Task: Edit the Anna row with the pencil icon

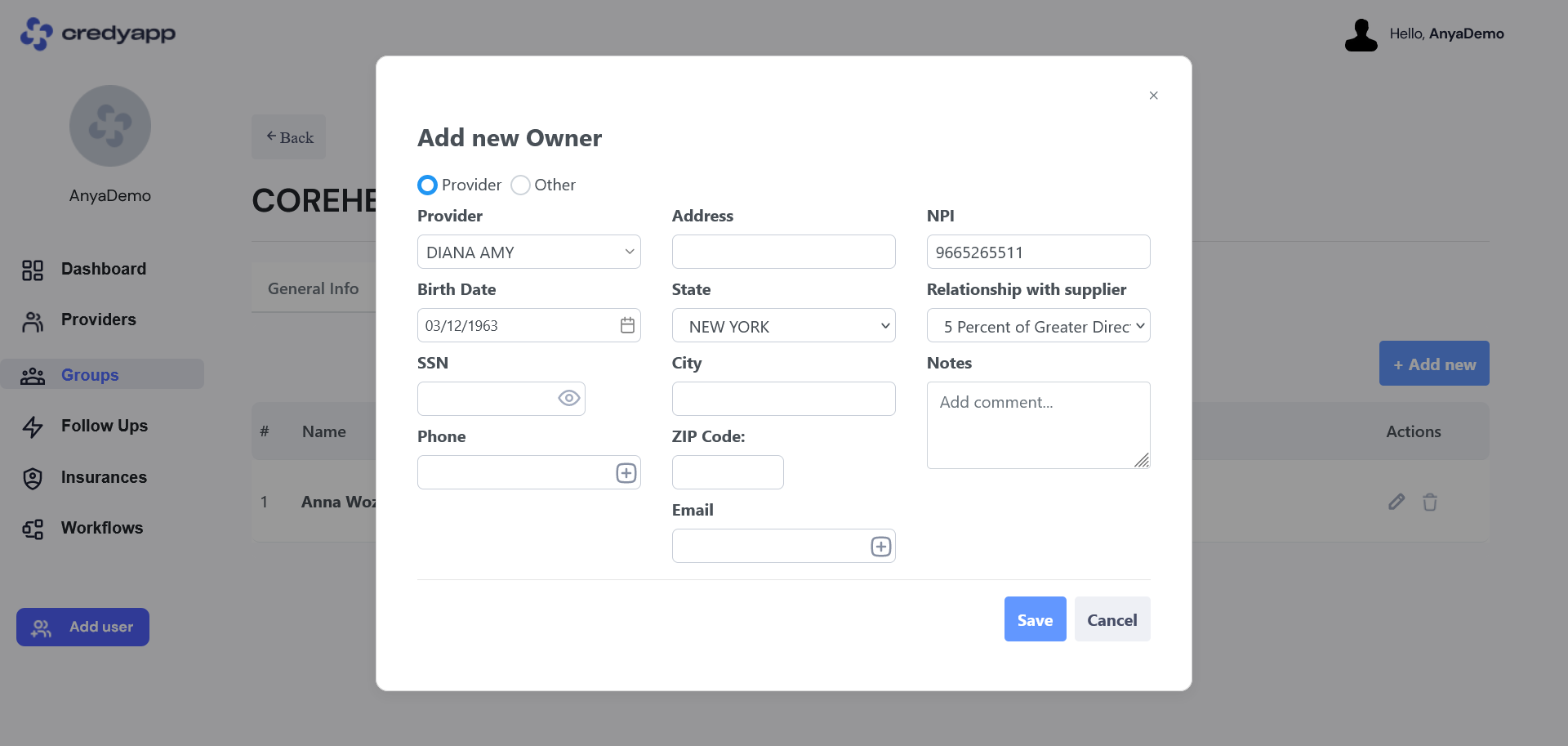Action: point(1396,502)
